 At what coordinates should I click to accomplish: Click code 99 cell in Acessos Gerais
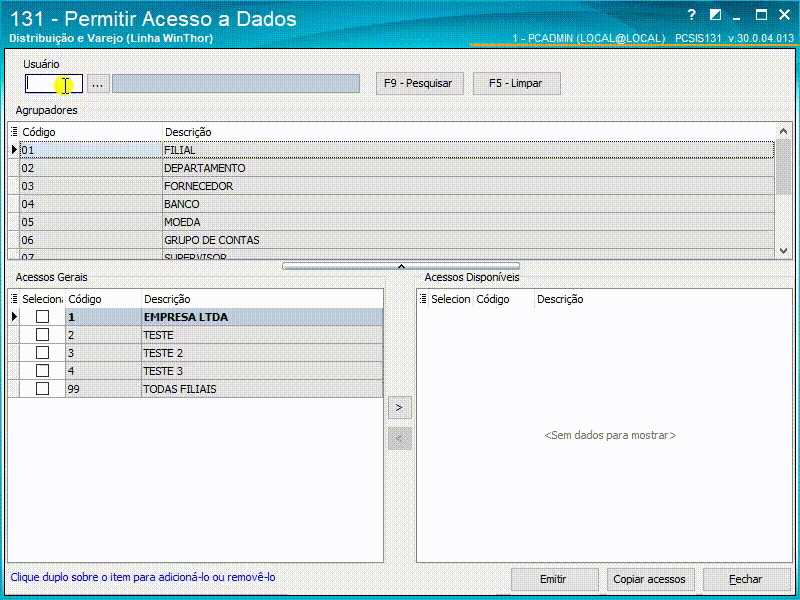tap(104, 389)
